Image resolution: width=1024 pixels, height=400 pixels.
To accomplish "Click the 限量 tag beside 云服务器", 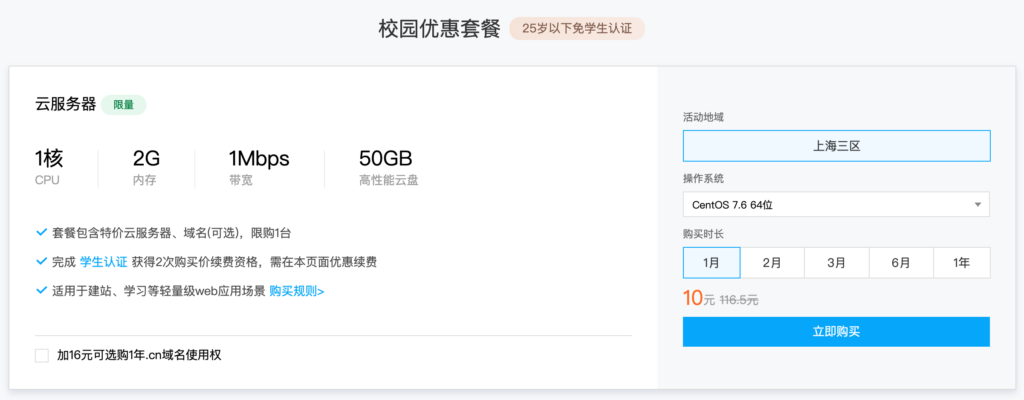I will [124, 104].
